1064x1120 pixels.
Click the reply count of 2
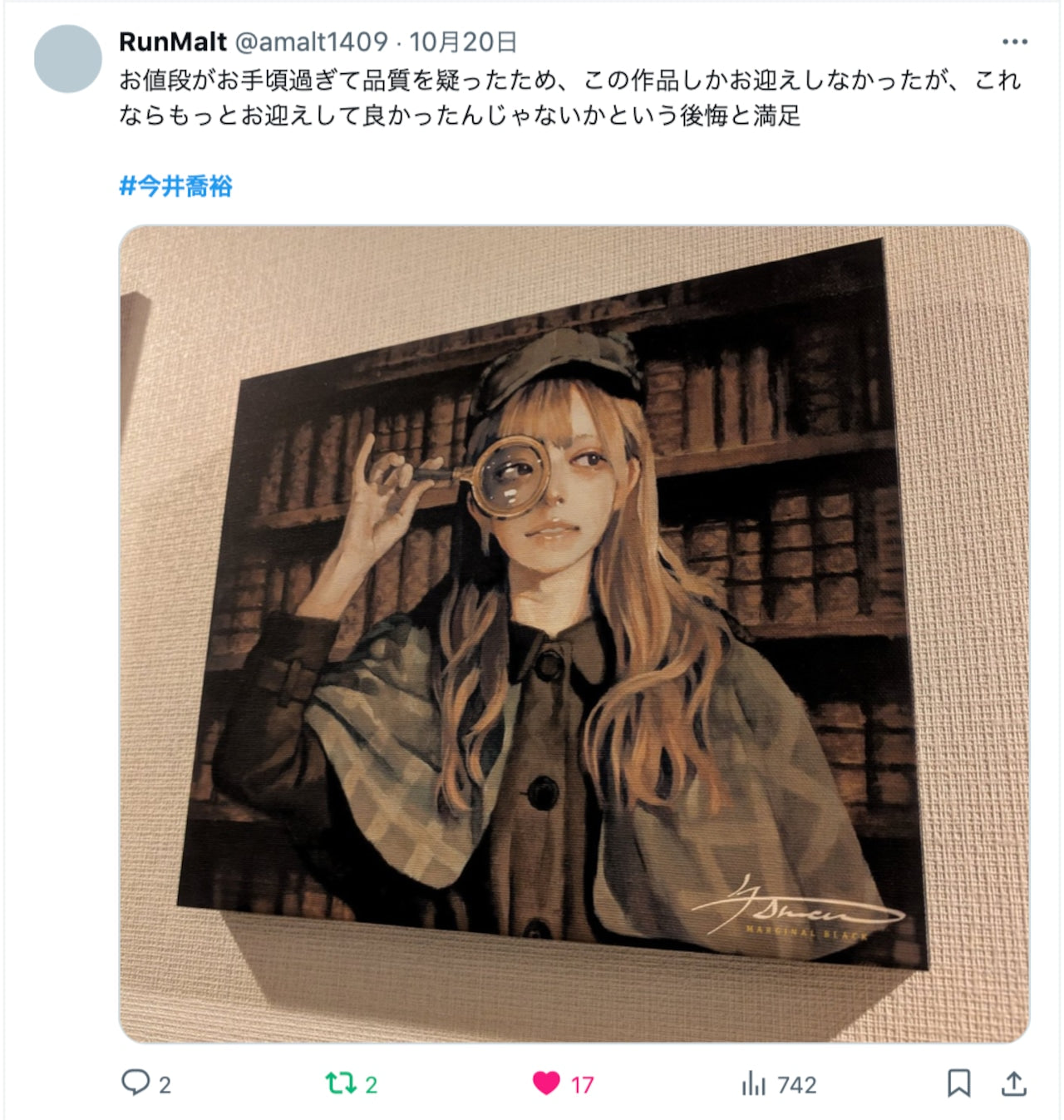tap(165, 1084)
